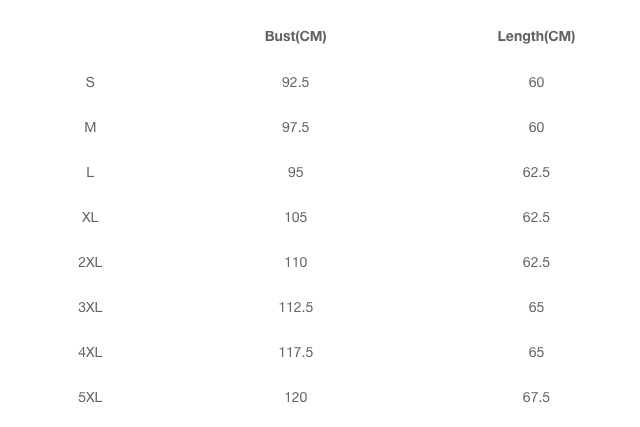
Task: Click the XL size row label
Action: pyautogui.click(x=90, y=217)
